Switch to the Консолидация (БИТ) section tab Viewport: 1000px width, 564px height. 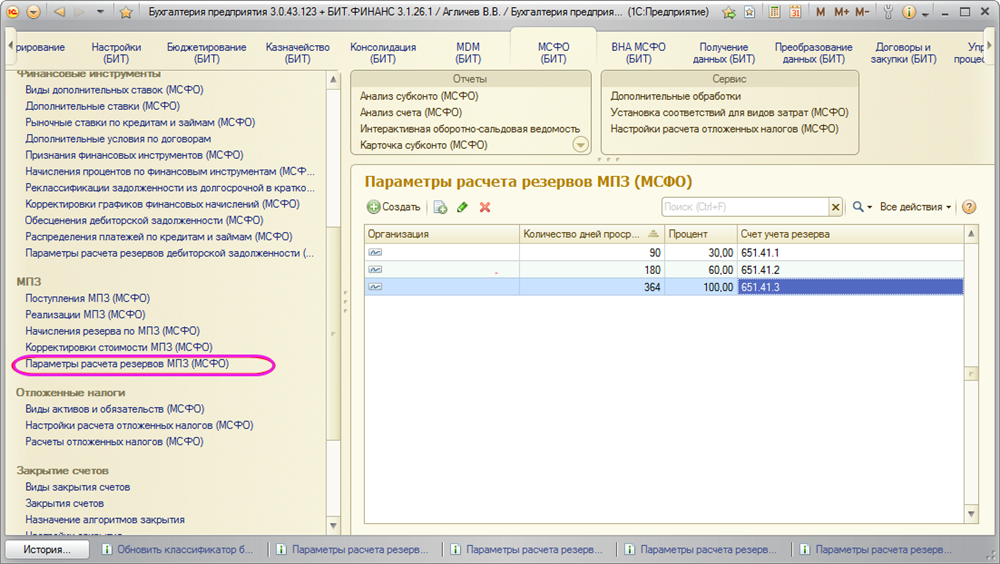[383, 53]
